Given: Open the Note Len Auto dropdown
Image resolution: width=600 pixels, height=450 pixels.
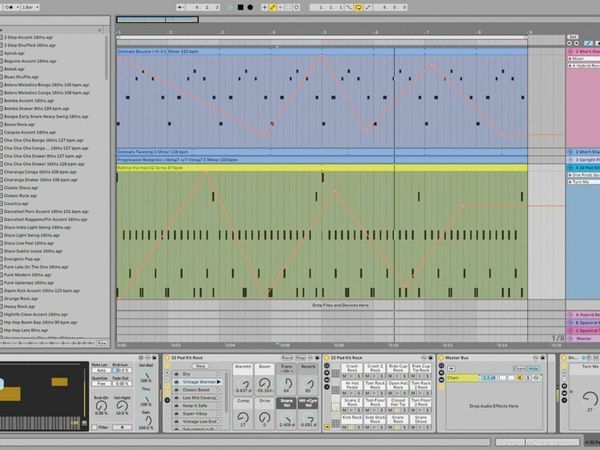Looking at the screenshot, I should 101,370.
